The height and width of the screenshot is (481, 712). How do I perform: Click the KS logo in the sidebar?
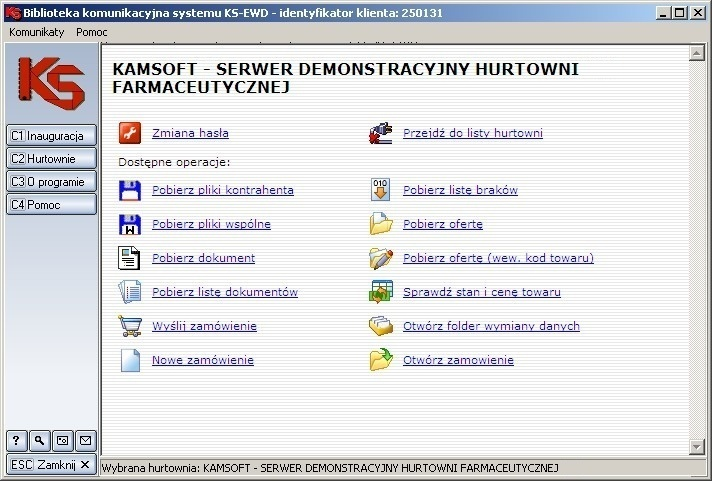click(x=51, y=83)
